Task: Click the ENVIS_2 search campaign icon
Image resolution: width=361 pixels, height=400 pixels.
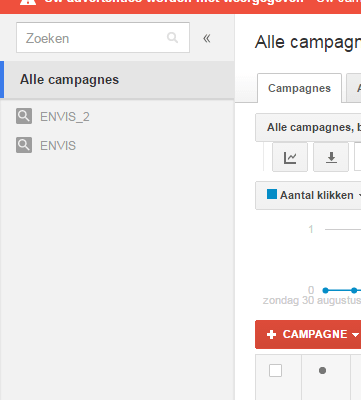Action: [x=24, y=116]
